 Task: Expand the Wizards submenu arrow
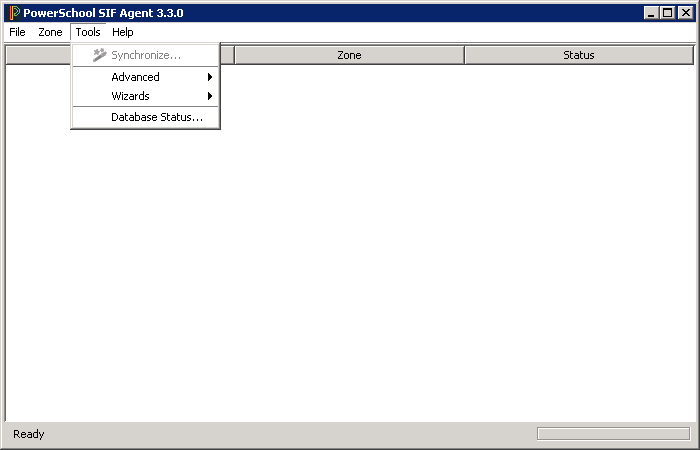pos(210,96)
